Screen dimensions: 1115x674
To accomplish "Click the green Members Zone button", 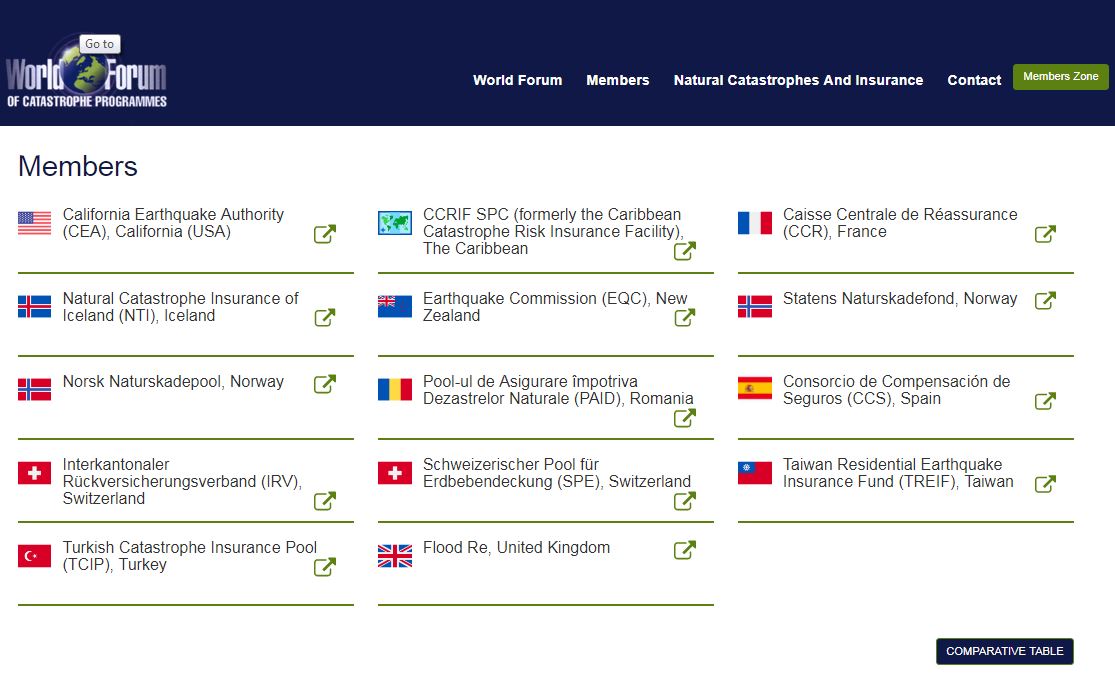I will coord(1060,77).
